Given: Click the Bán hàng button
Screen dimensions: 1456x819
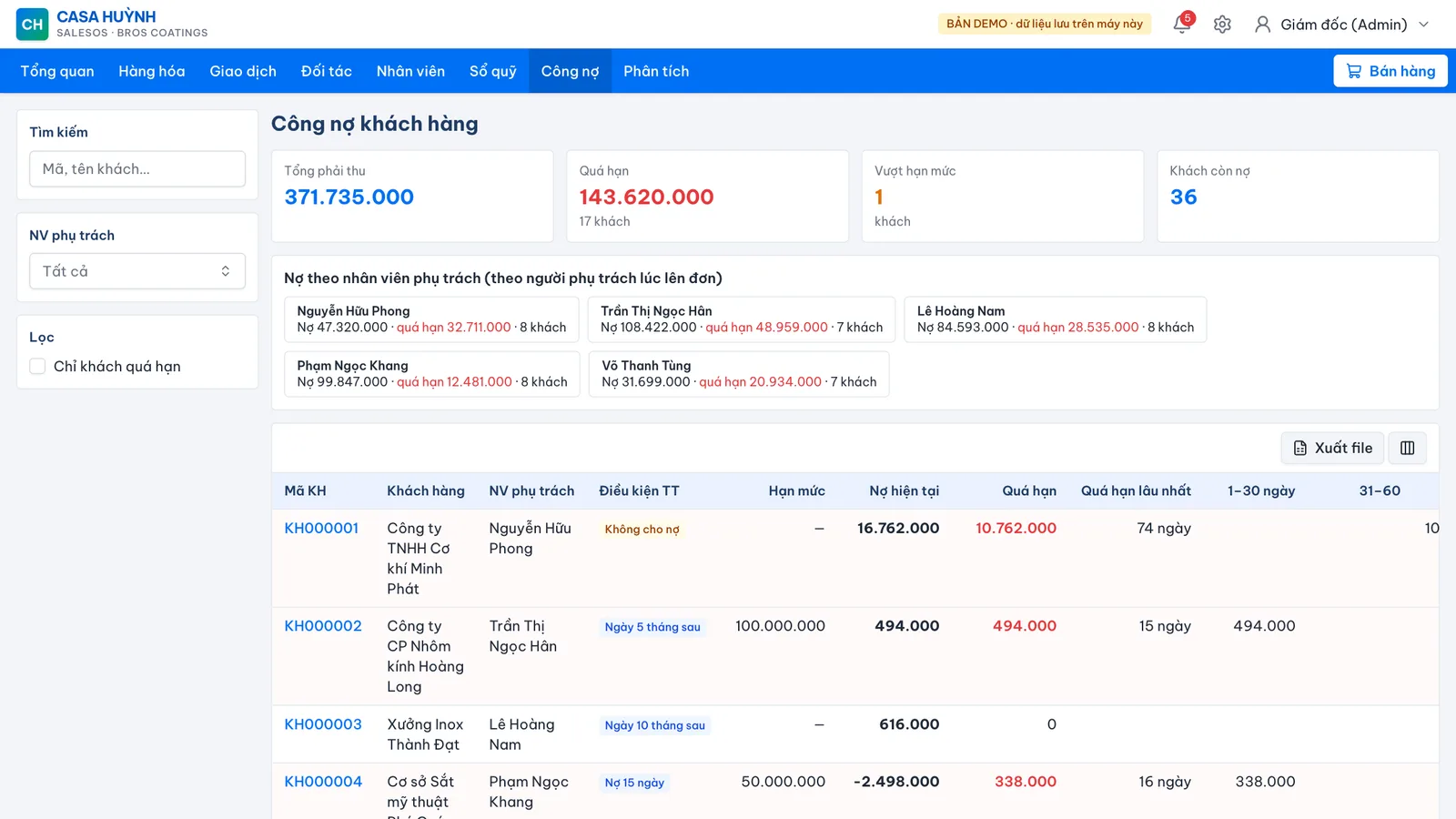Looking at the screenshot, I should coord(1390,71).
